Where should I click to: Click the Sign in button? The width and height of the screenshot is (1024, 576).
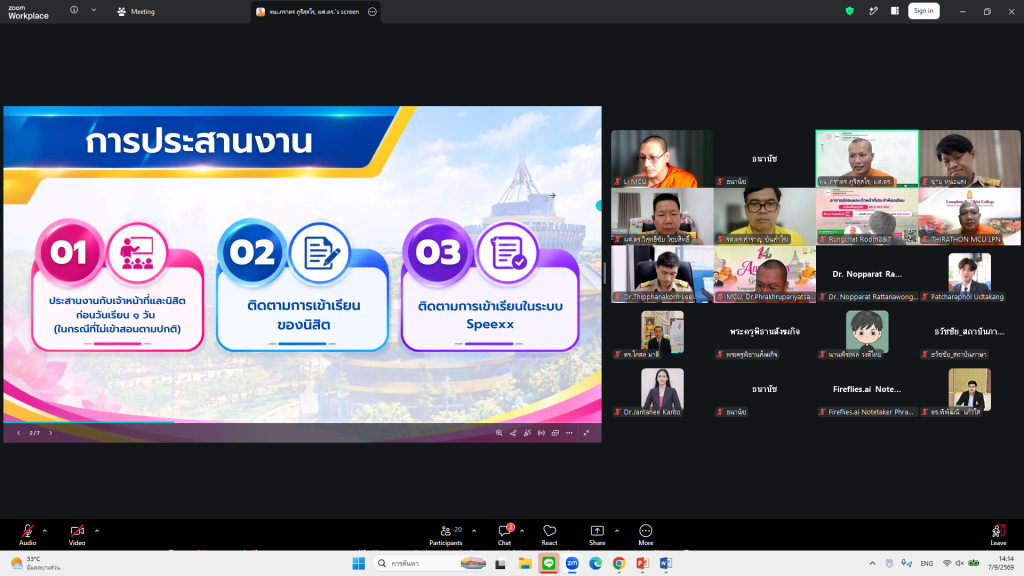(923, 11)
